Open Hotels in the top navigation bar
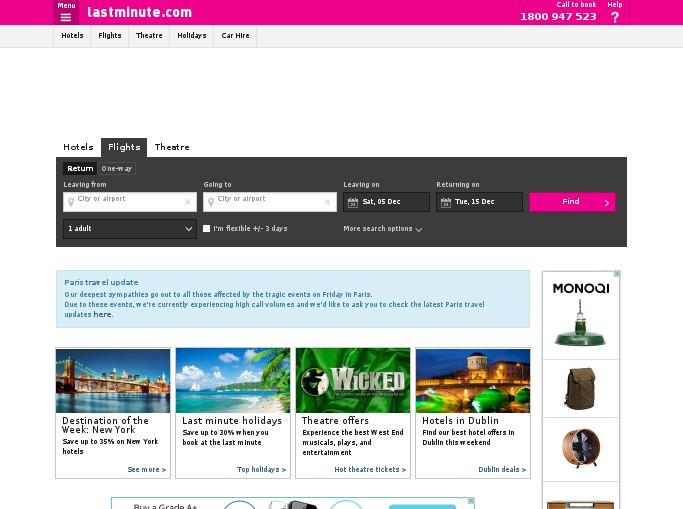 (x=72, y=36)
